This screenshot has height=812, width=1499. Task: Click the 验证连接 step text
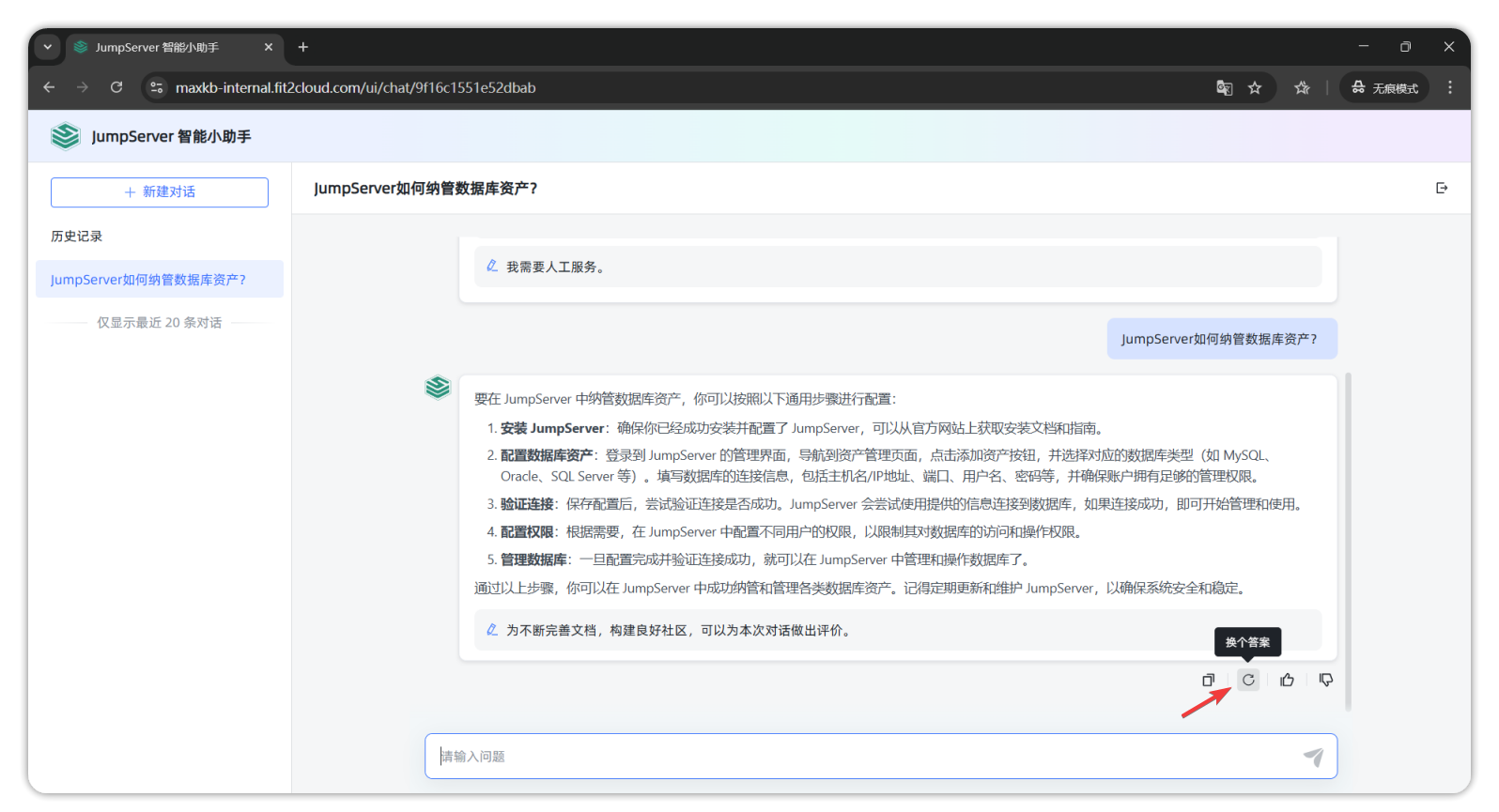pos(527,504)
